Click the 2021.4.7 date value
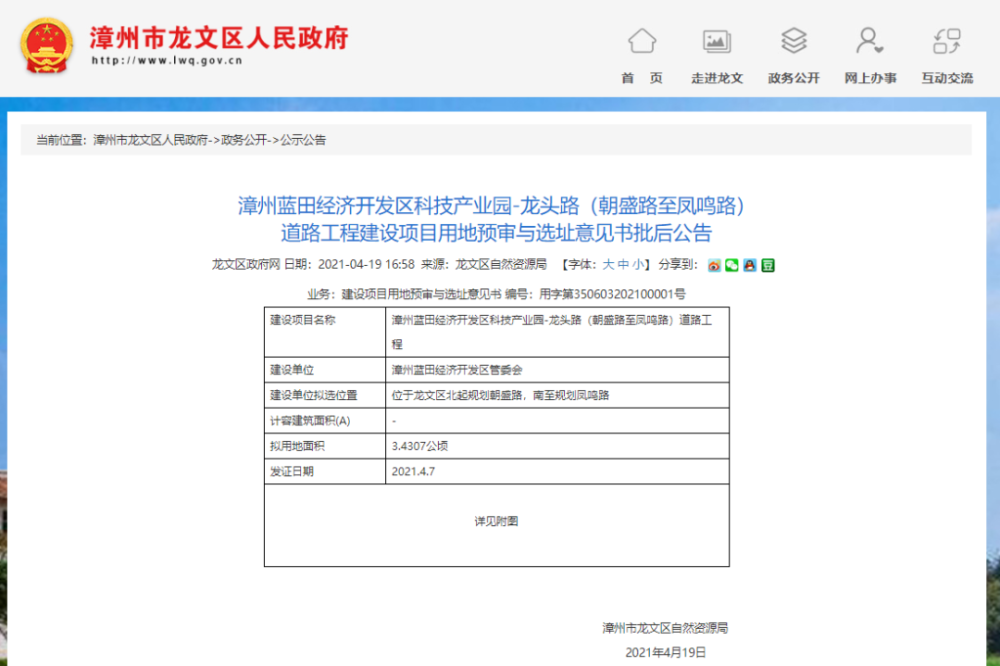This screenshot has height=666, width=1000. pos(413,471)
